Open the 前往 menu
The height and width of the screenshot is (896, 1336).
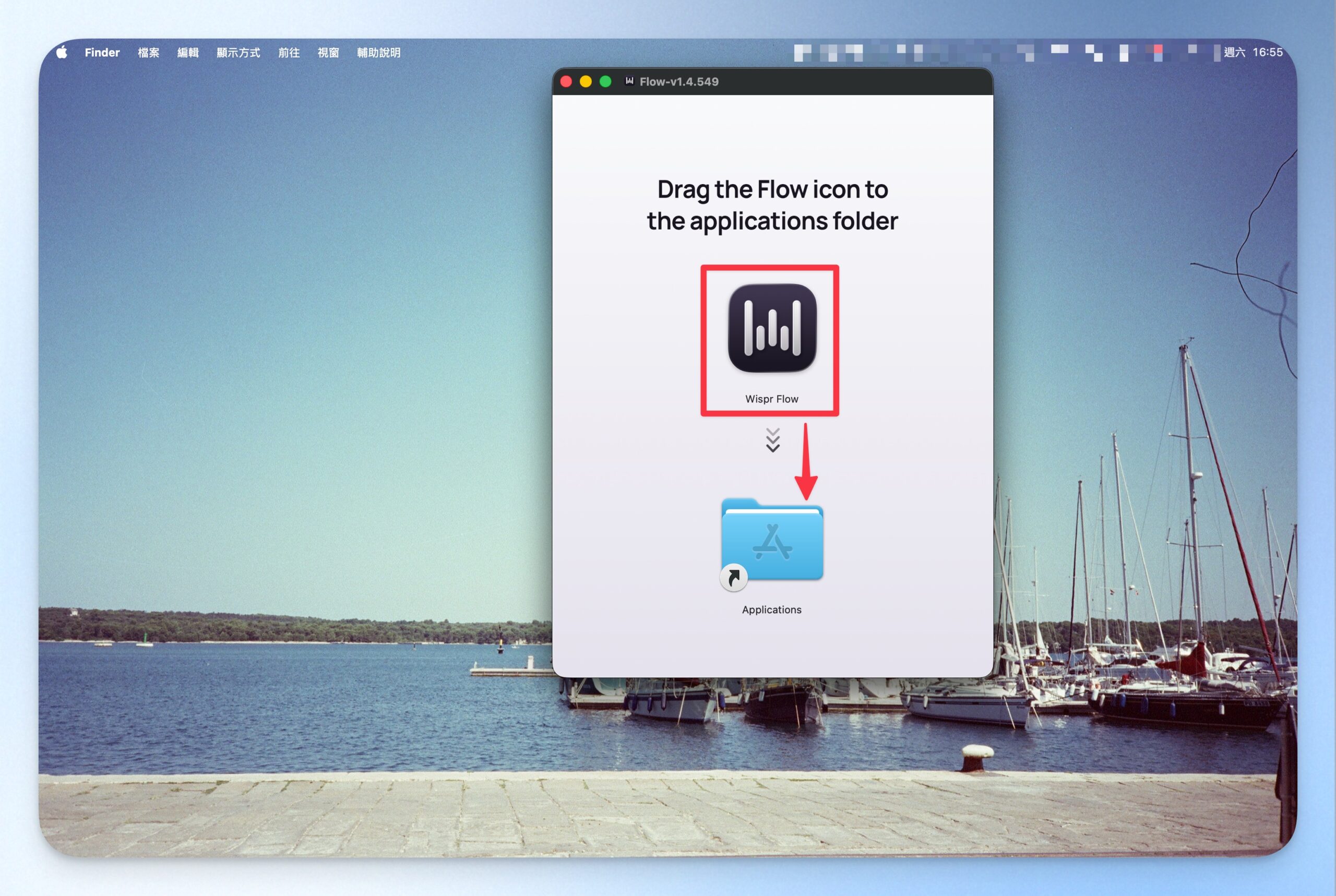coord(289,53)
